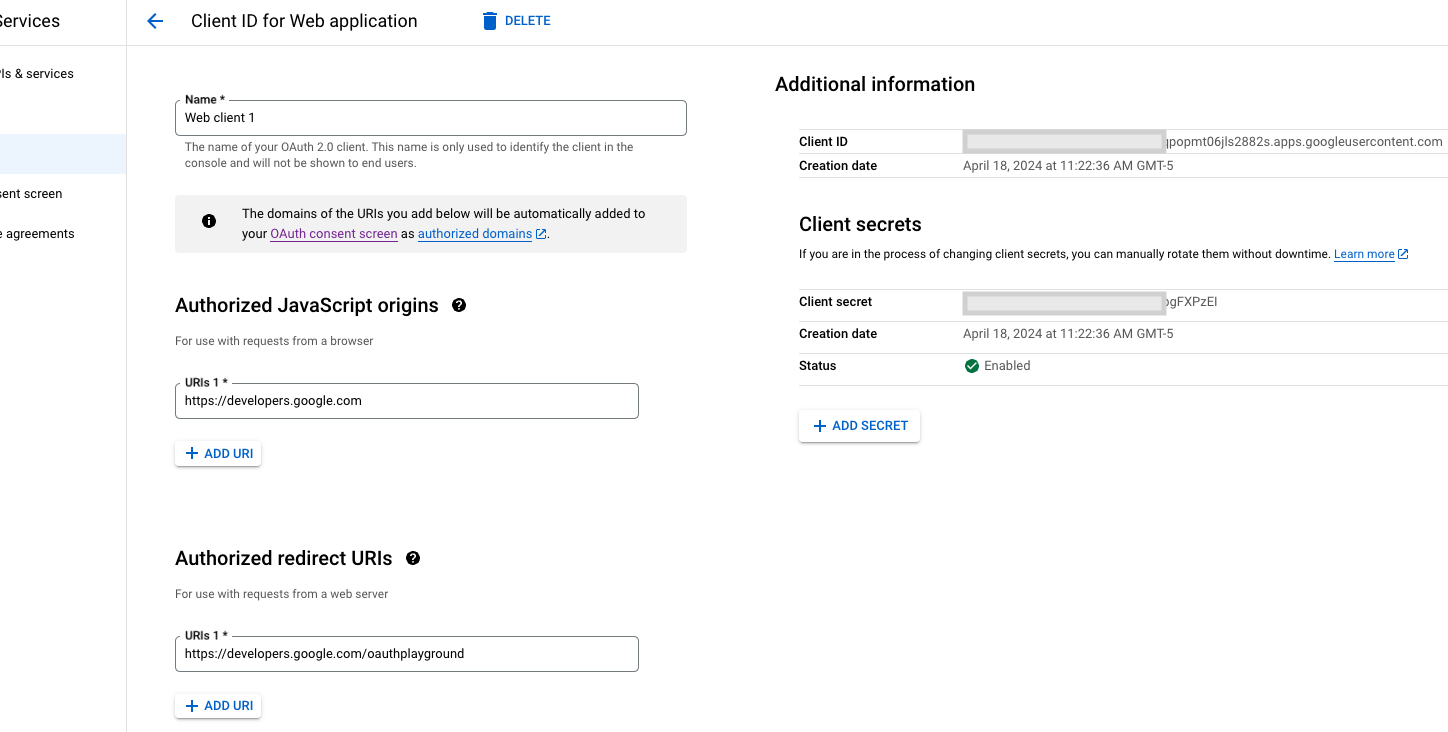The height and width of the screenshot is (732, 1448).
Task: Click help icon beside Authorized redirect URIs
Action: pyautogui.click(x=413, y=558)
